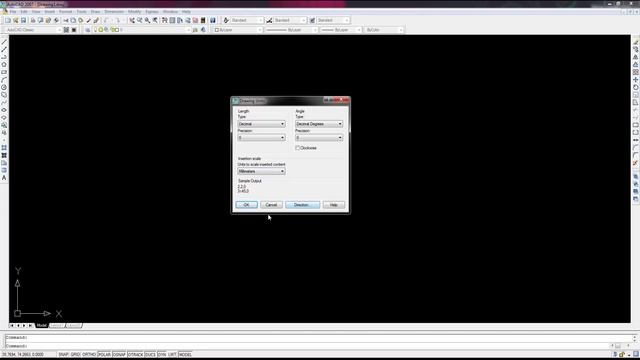Open the AutoCAD Classic workspace dropdown
This screenshot has width=640, height=360.
pos(33,30)
